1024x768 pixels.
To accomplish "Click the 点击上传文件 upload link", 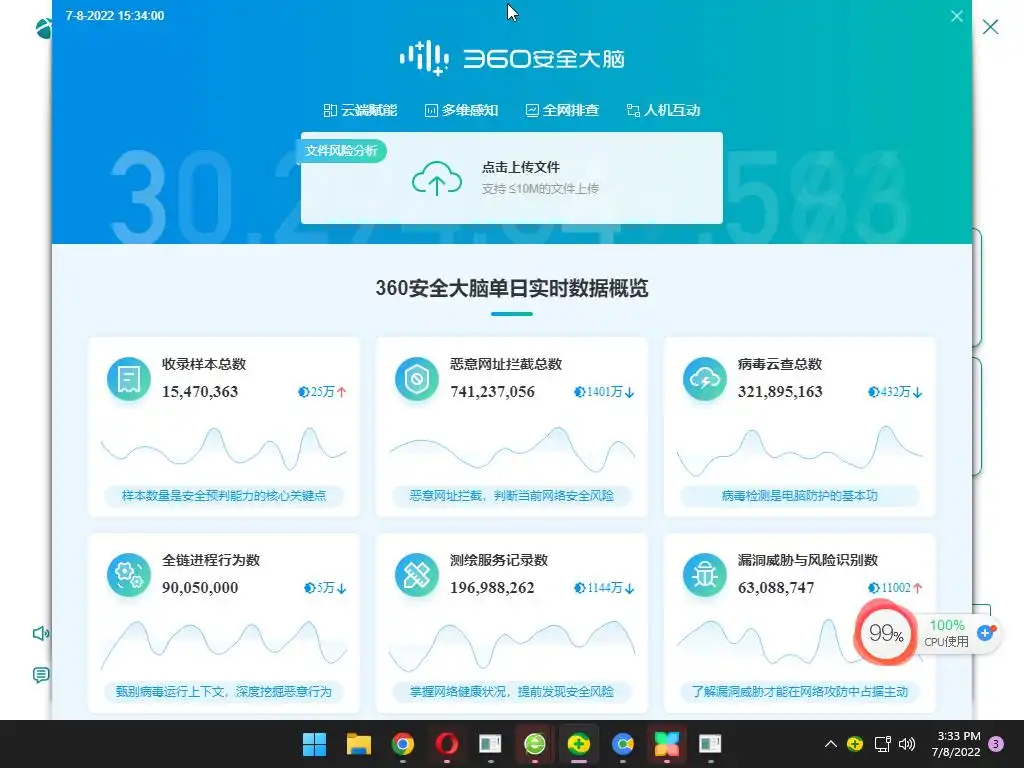I will coord(520,167).
